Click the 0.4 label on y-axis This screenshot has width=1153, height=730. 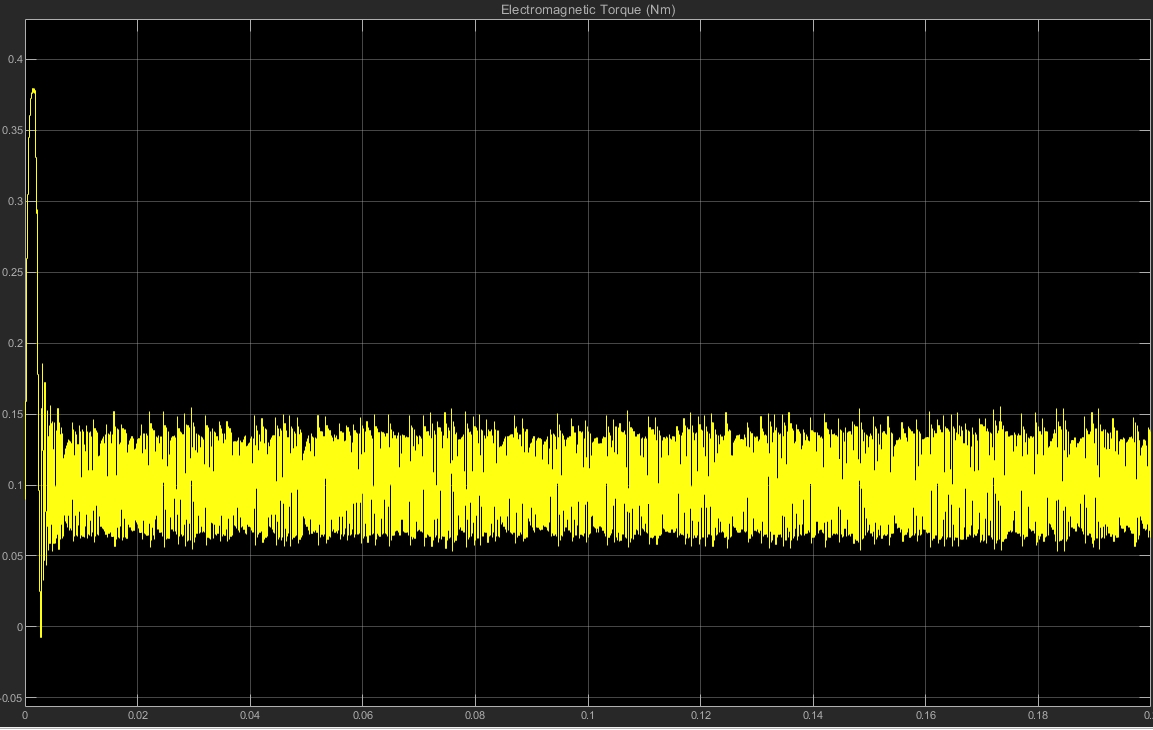[14, 59]
